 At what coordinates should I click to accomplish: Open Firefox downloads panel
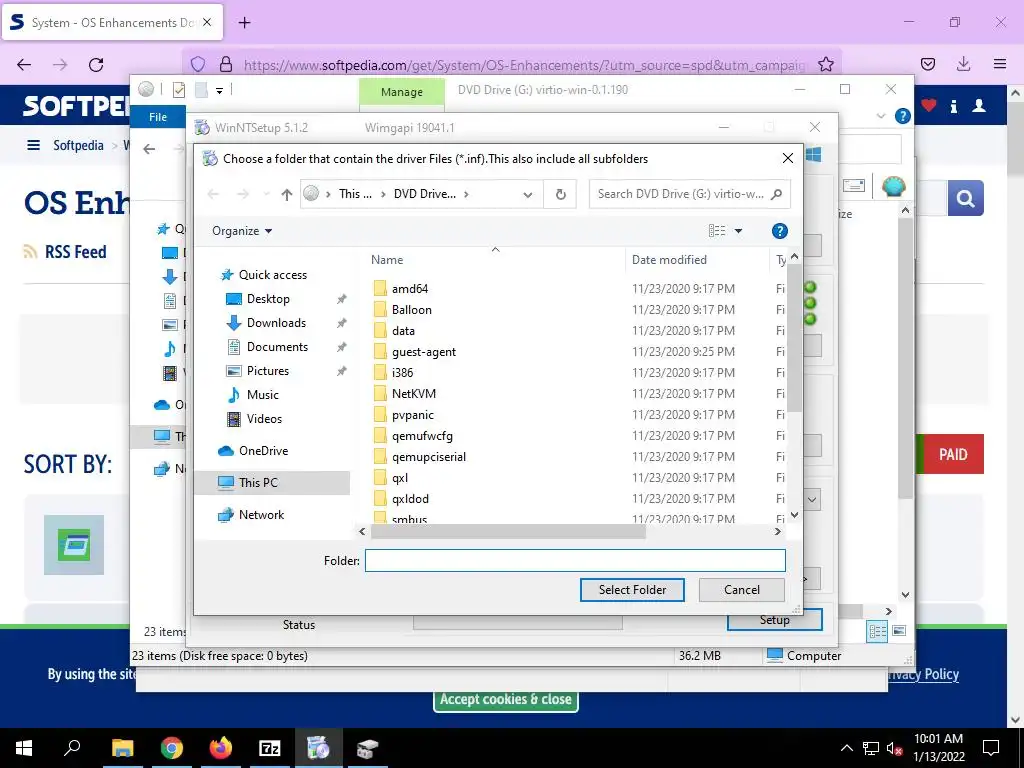(x=963, y=64)
